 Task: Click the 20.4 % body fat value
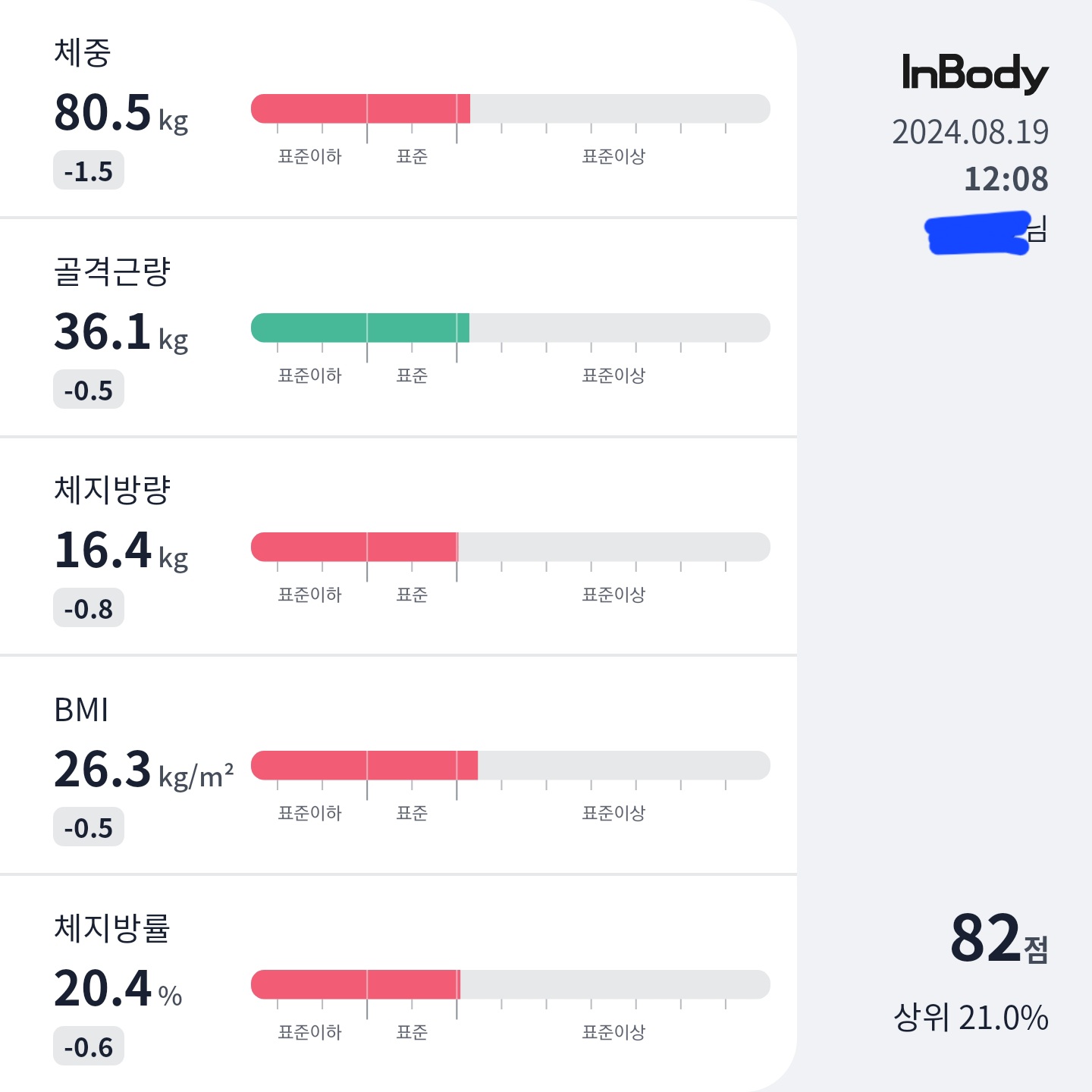pos(118,989)
